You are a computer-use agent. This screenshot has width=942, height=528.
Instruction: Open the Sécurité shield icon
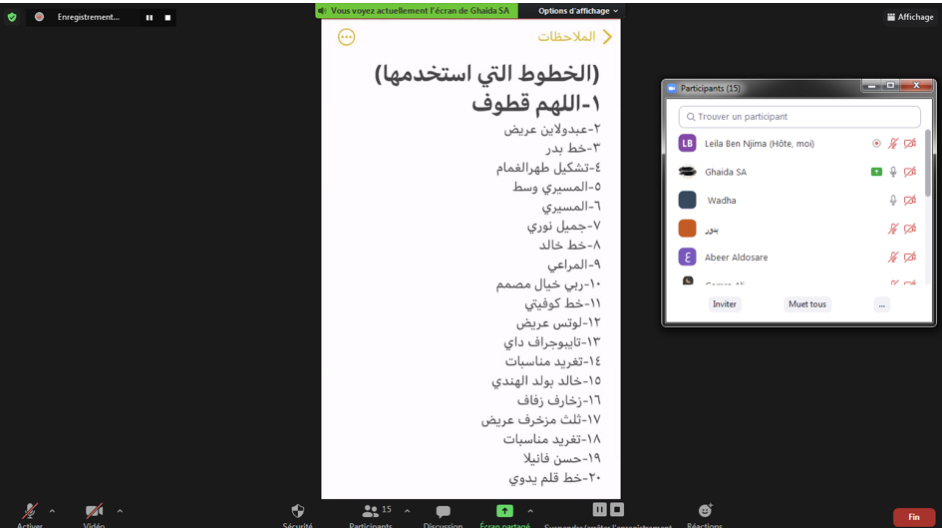click(297, 511)
